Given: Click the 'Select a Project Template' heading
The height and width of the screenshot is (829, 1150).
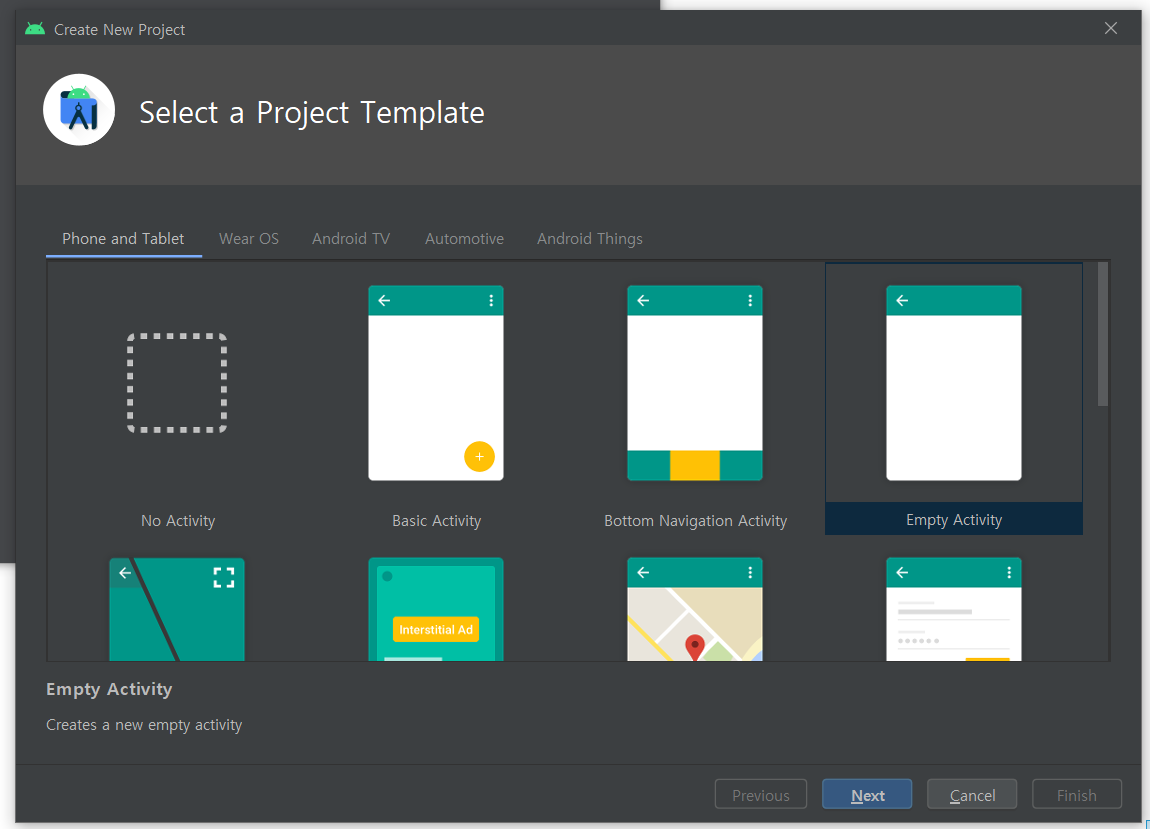Looking at the screenshot, I should pyautogui.click(x=312, y=113).
